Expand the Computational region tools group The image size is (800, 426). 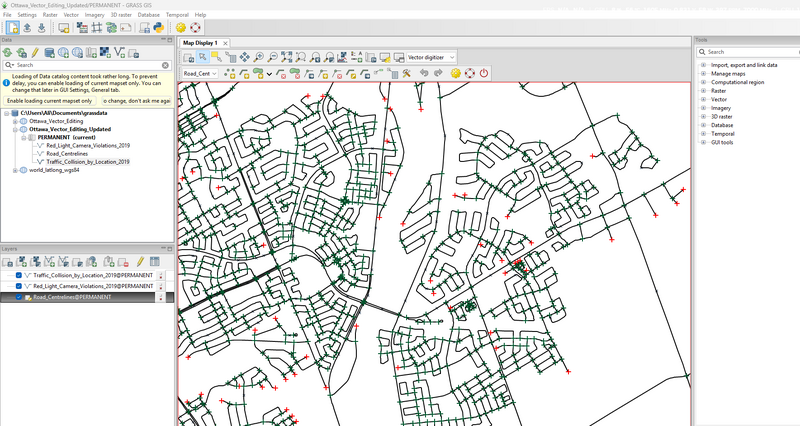[703, 82]
